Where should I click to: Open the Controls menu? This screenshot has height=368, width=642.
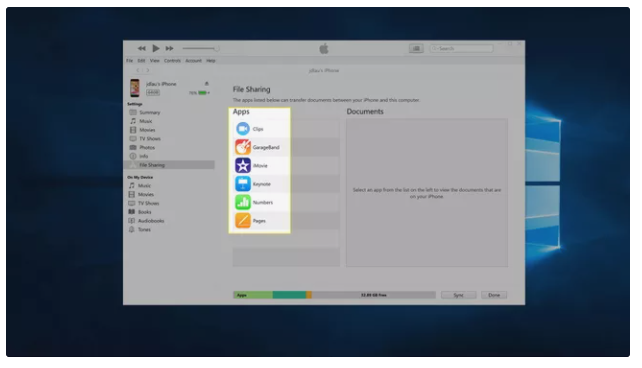tap(172, 61)
